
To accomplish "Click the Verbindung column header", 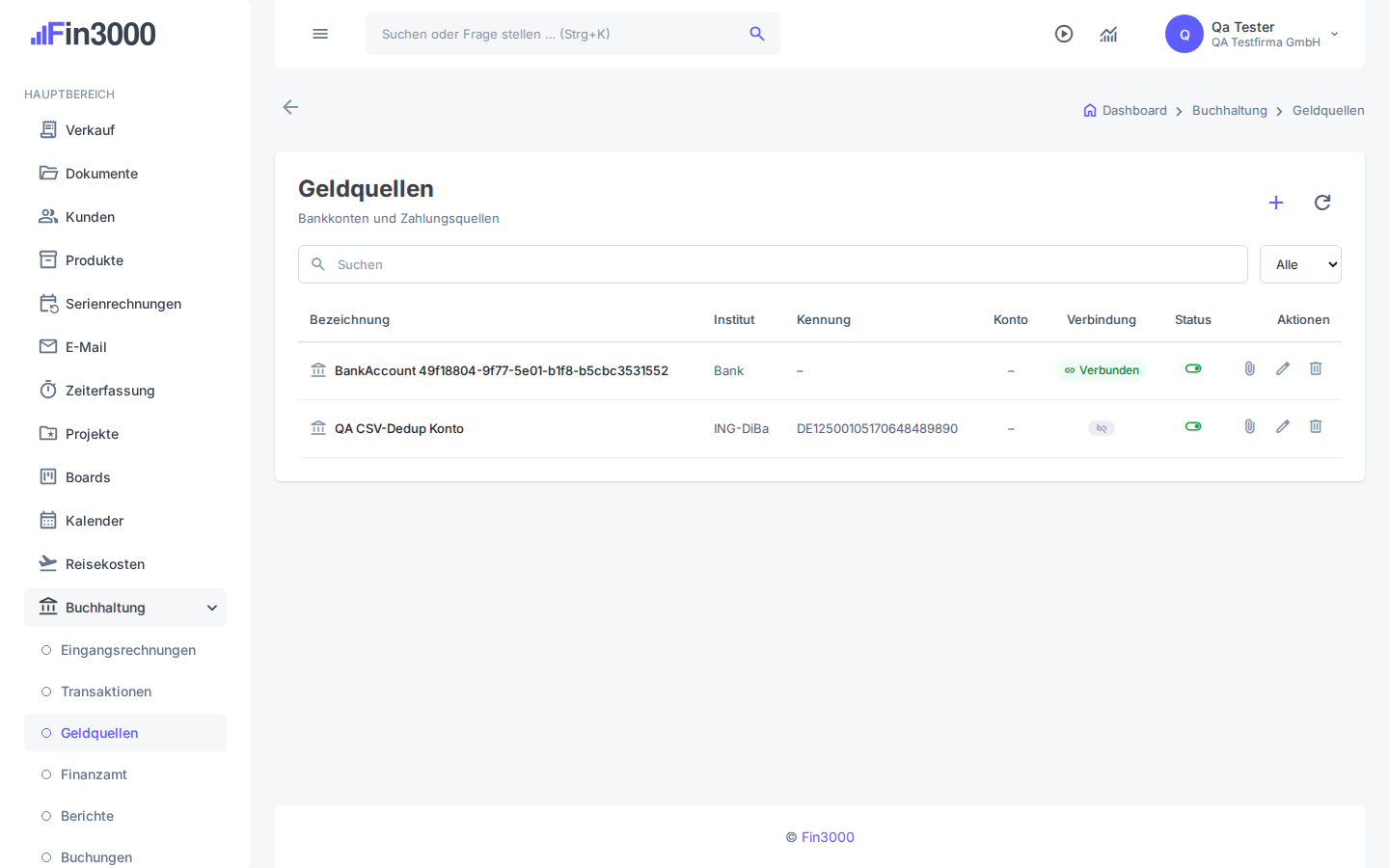I will (1102, 319).
